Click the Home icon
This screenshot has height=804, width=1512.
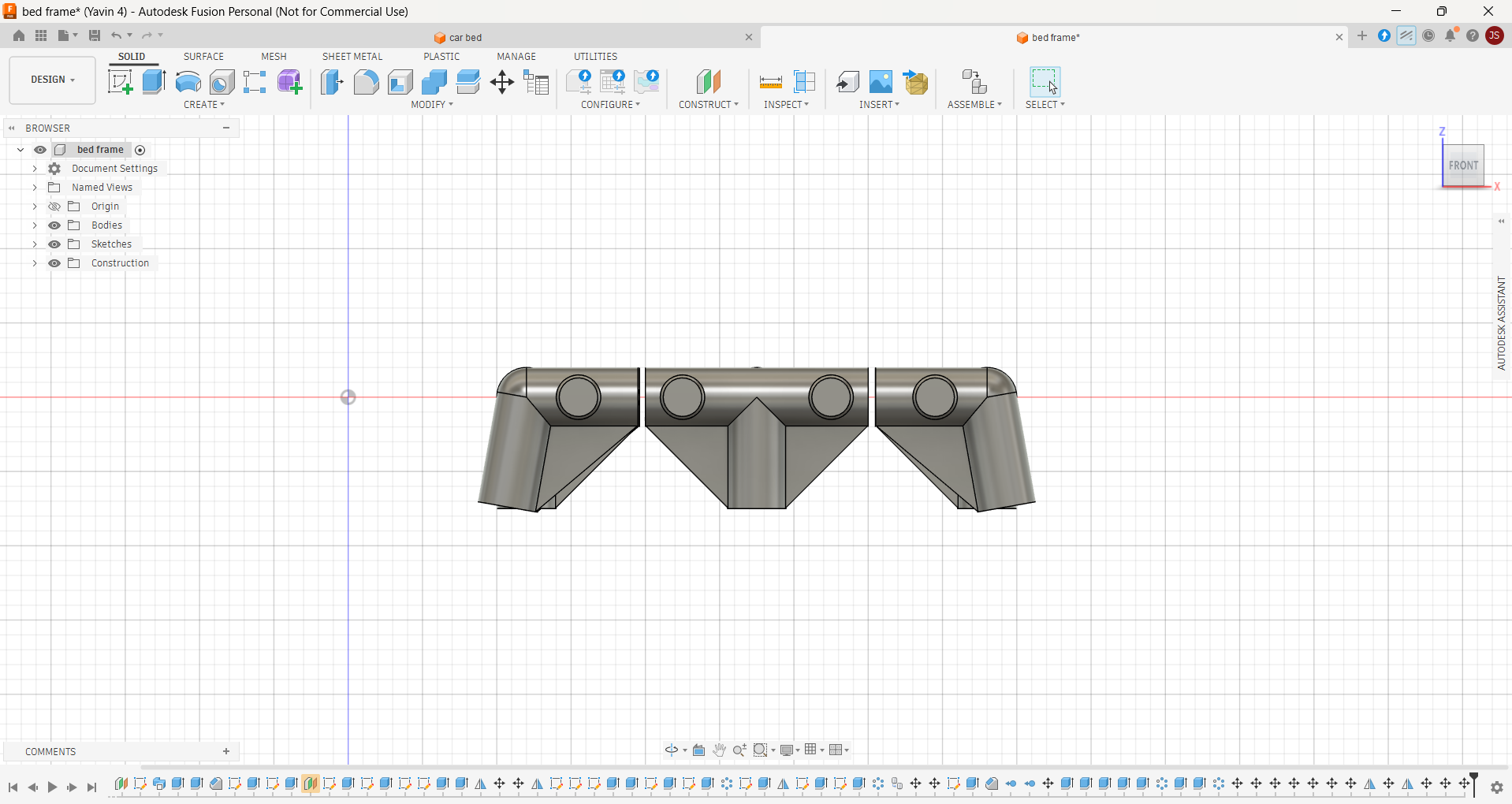(x=19, y=35)
